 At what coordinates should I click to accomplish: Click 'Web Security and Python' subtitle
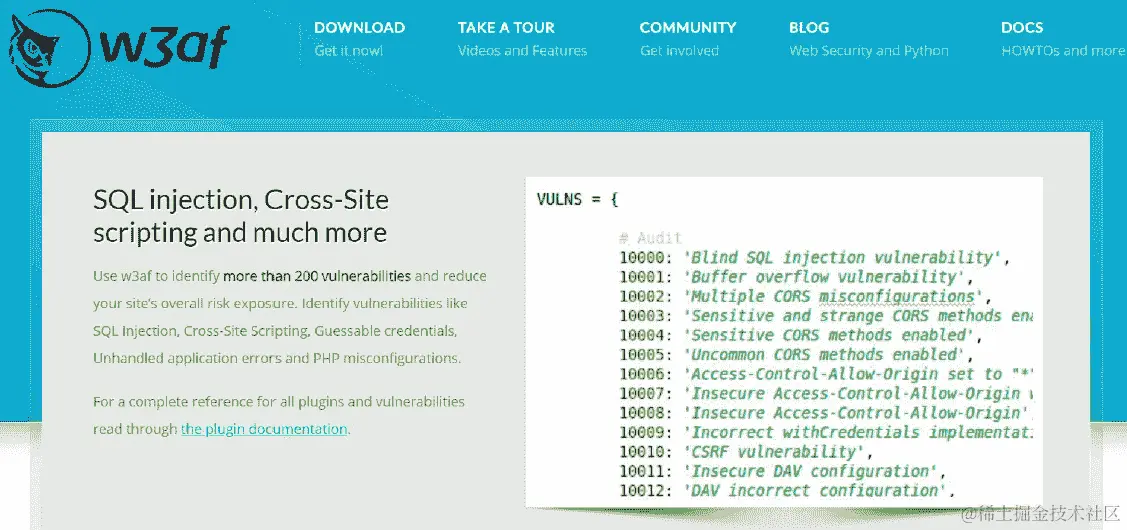(x=869, y=51)
